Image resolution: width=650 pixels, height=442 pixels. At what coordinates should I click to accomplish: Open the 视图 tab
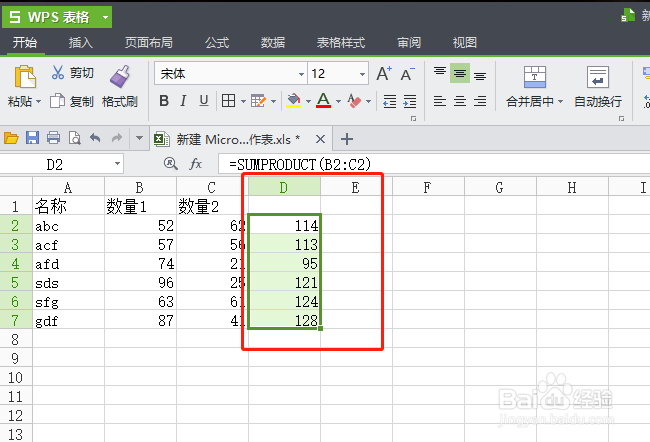(x=465, y=42)
